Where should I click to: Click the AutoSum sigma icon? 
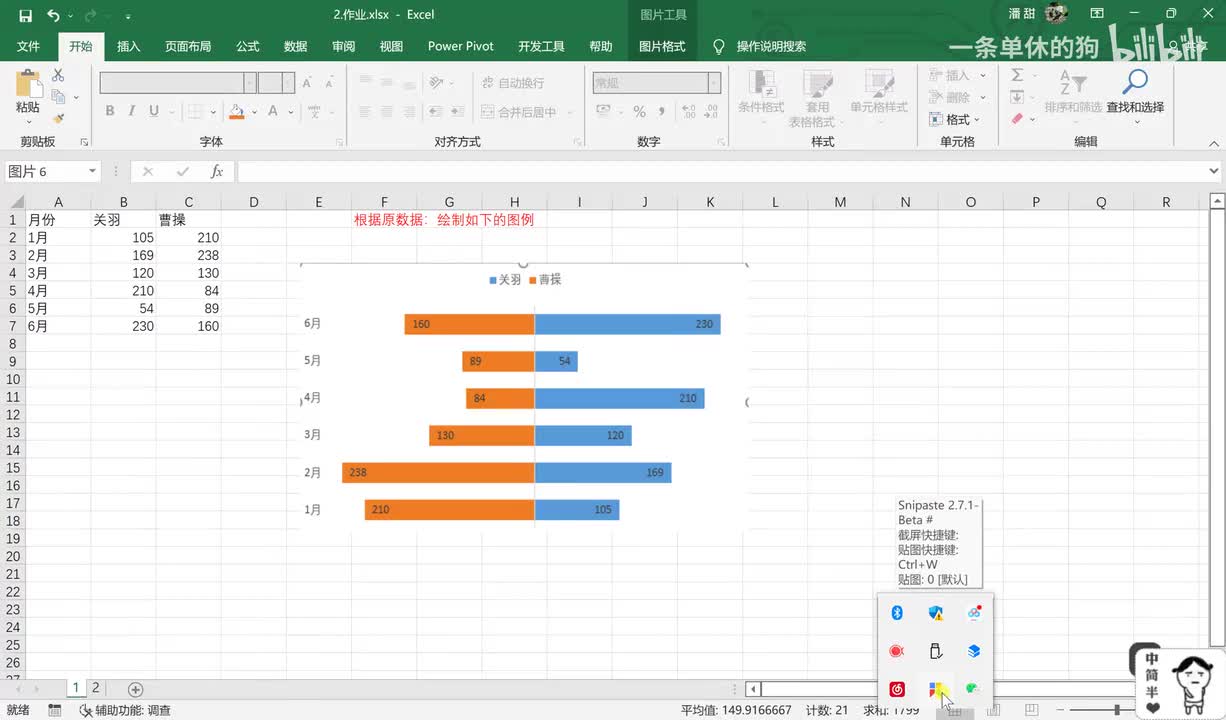[x=1017, y=75]
